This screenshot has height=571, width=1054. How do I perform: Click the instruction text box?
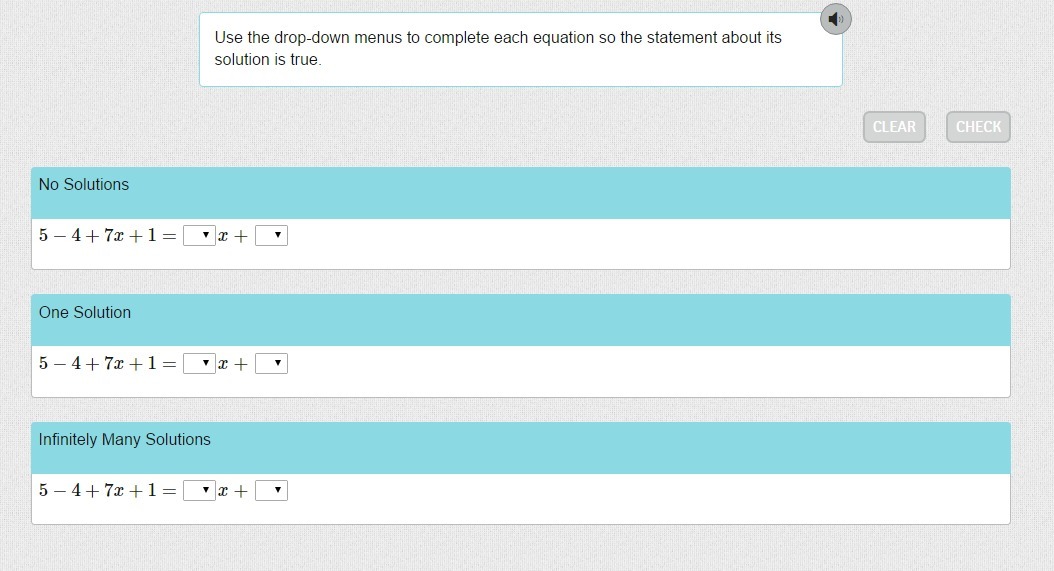[520, 49]
